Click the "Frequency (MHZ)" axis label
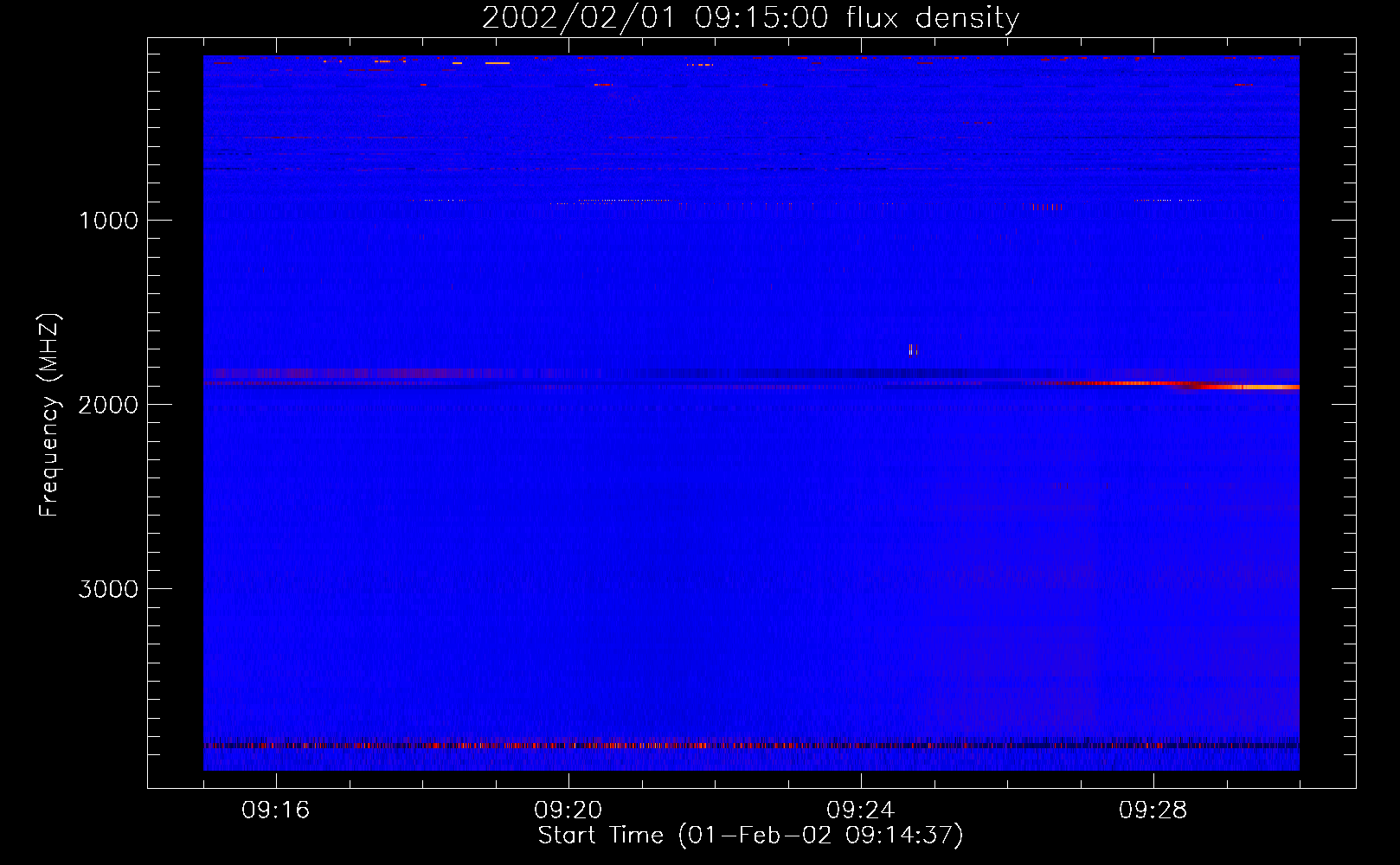The height and width of the screenshot is (865, 1400). [49, 415]
